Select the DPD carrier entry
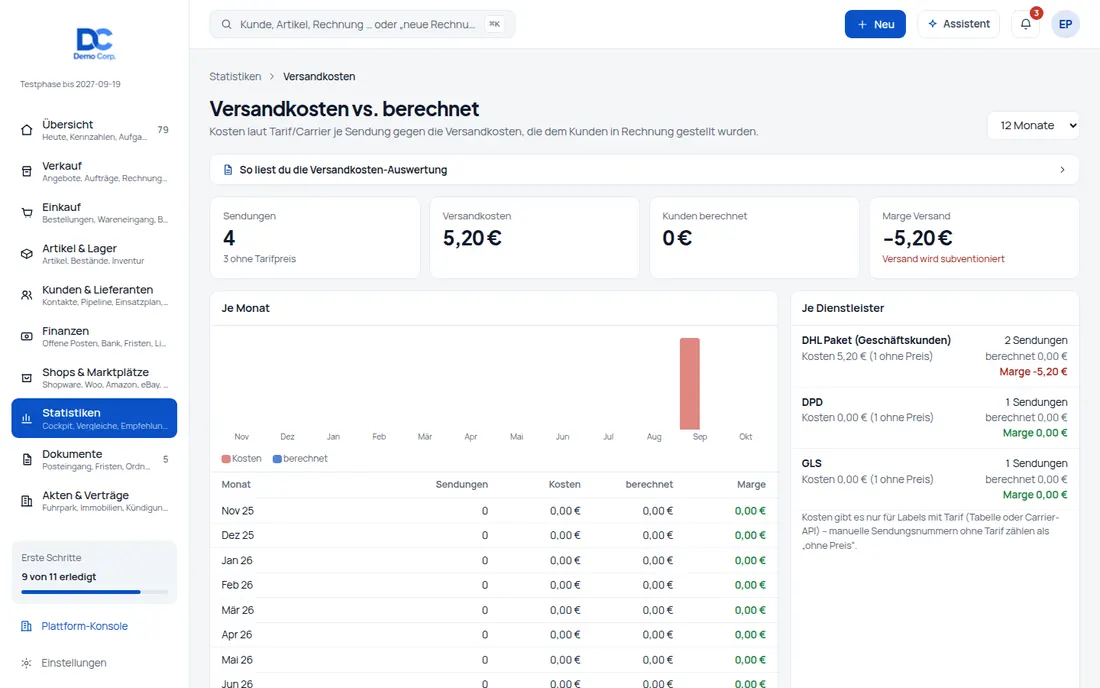The image size is (1100, 688). tap(934, 418)
